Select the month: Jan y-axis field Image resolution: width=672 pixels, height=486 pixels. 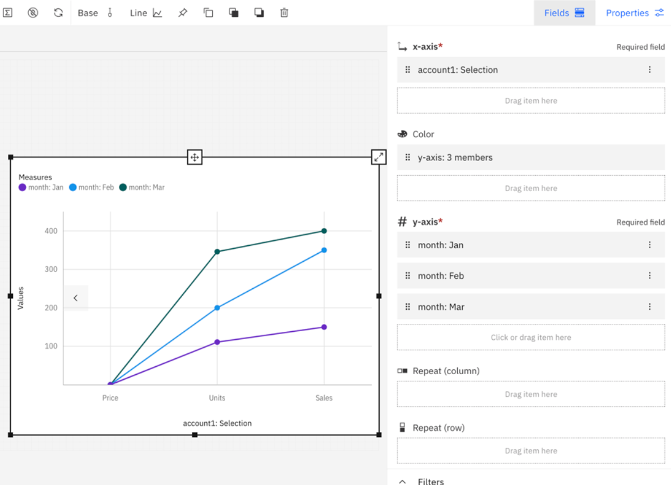click(531, 245)
